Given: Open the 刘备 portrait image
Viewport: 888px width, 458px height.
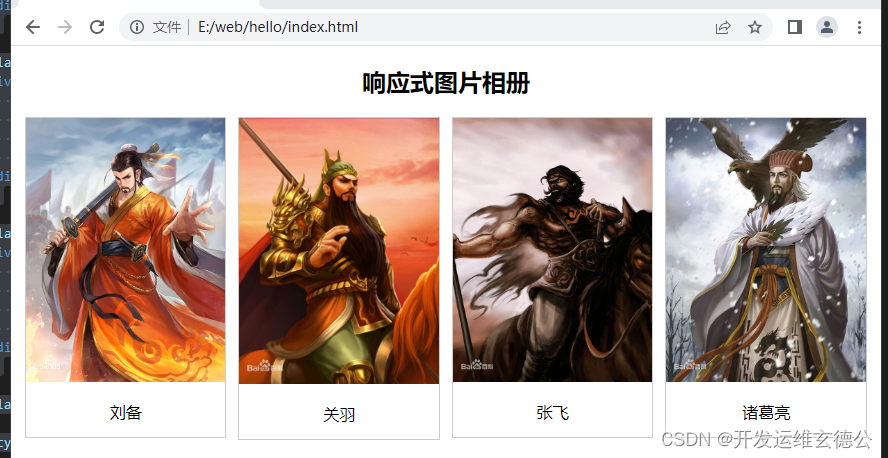Looking at the screenshot, I should click(126, 250).
